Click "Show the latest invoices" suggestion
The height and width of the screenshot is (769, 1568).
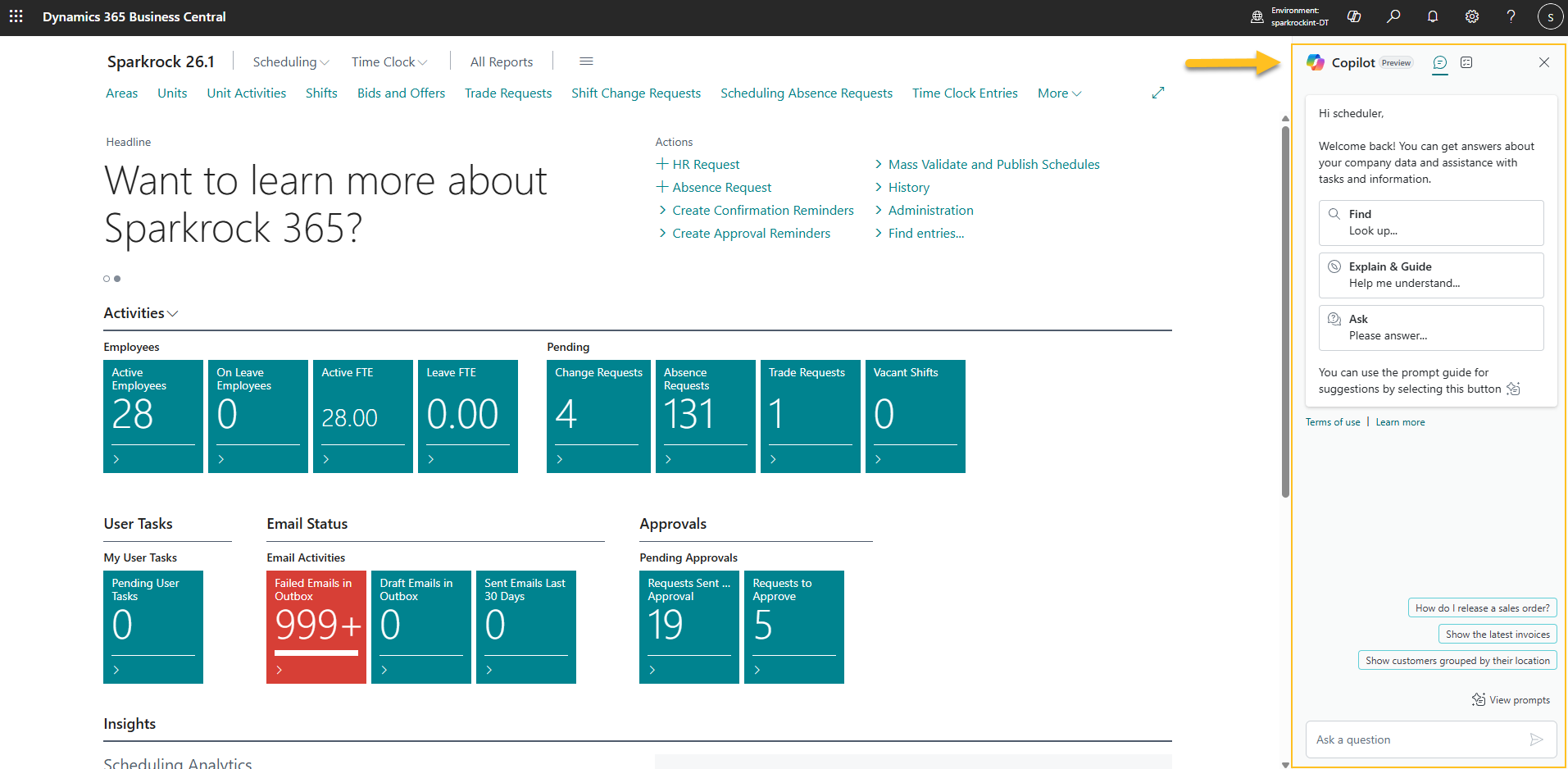point(1497,635)
